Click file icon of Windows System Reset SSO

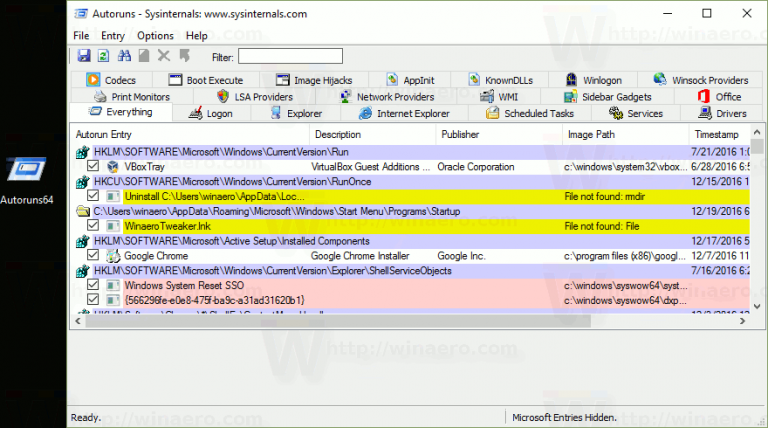pos(113,285)
